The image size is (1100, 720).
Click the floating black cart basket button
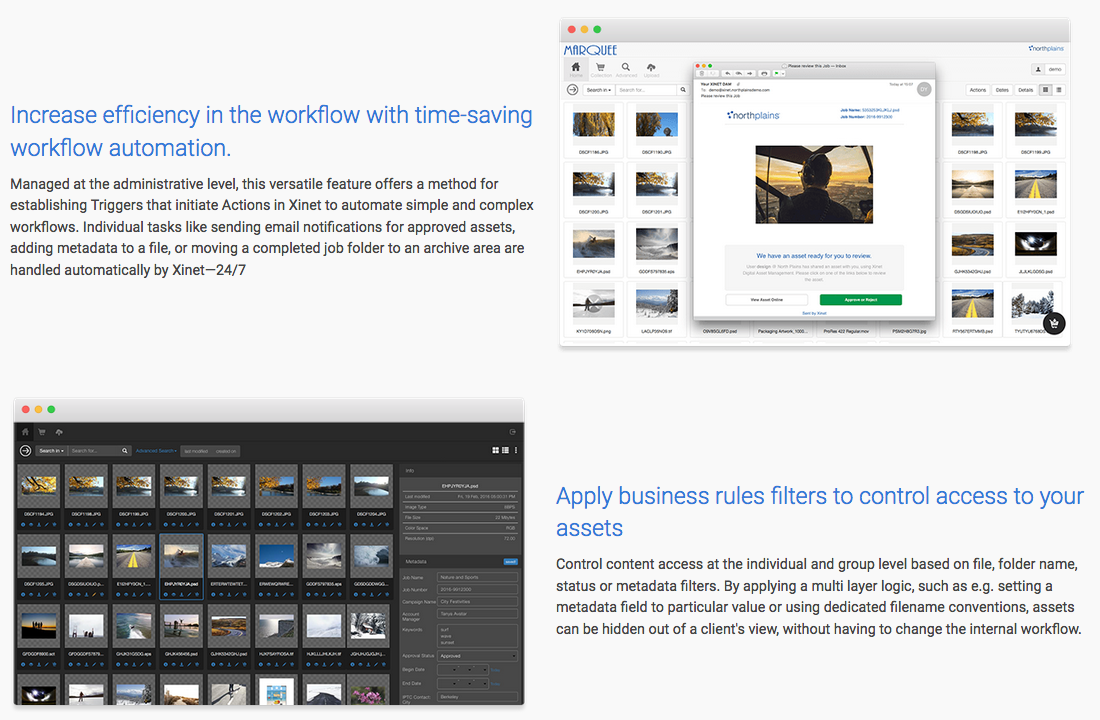click(1054, 323)
